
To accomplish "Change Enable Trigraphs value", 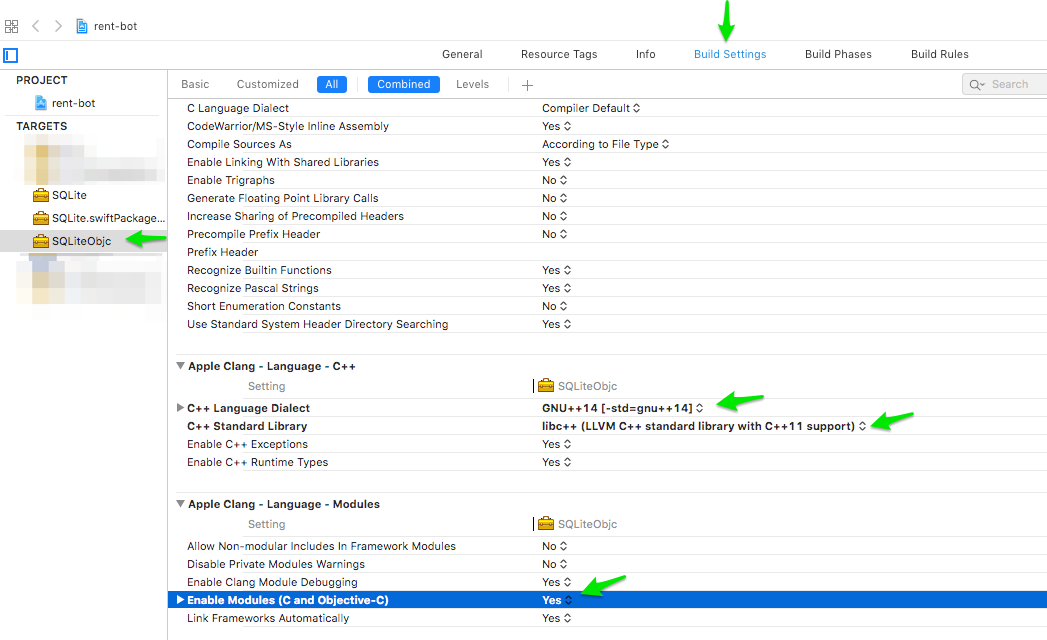I will (x=554, y=180).
